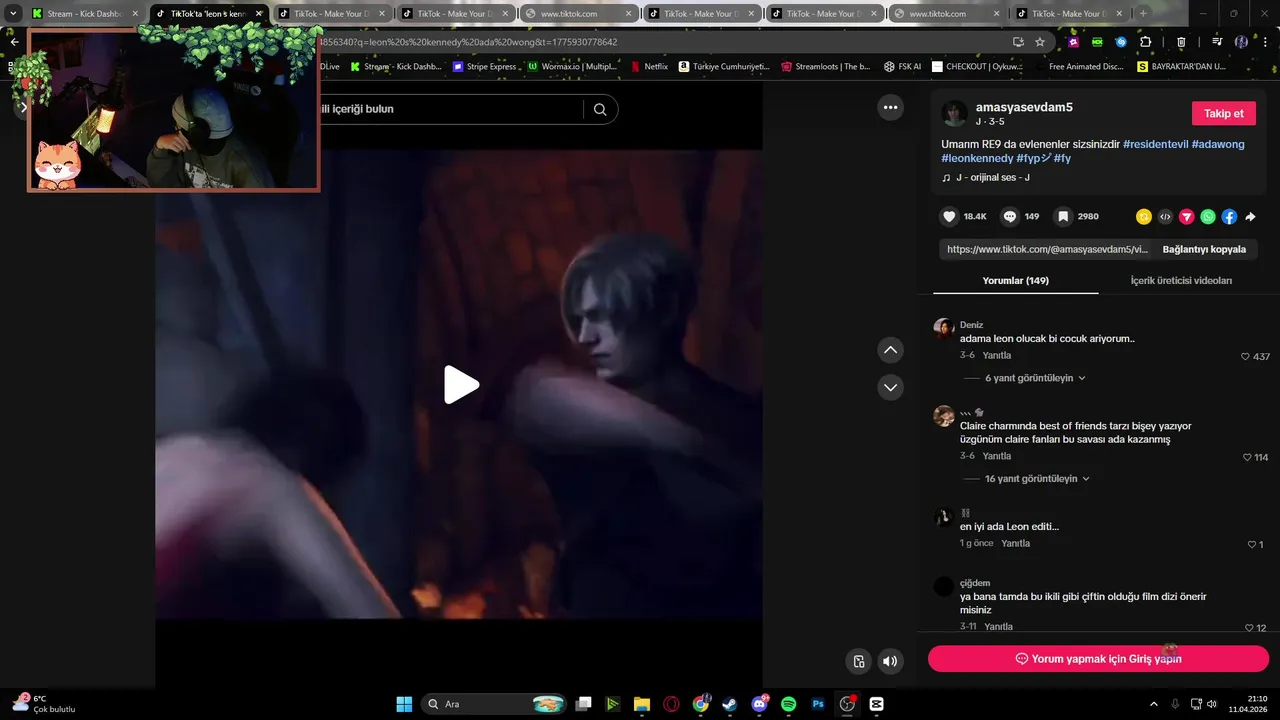This screenshot has width=1280, height=720.
Task: Open comments via the speech bubble icon
Action: tap(1010, 216)
